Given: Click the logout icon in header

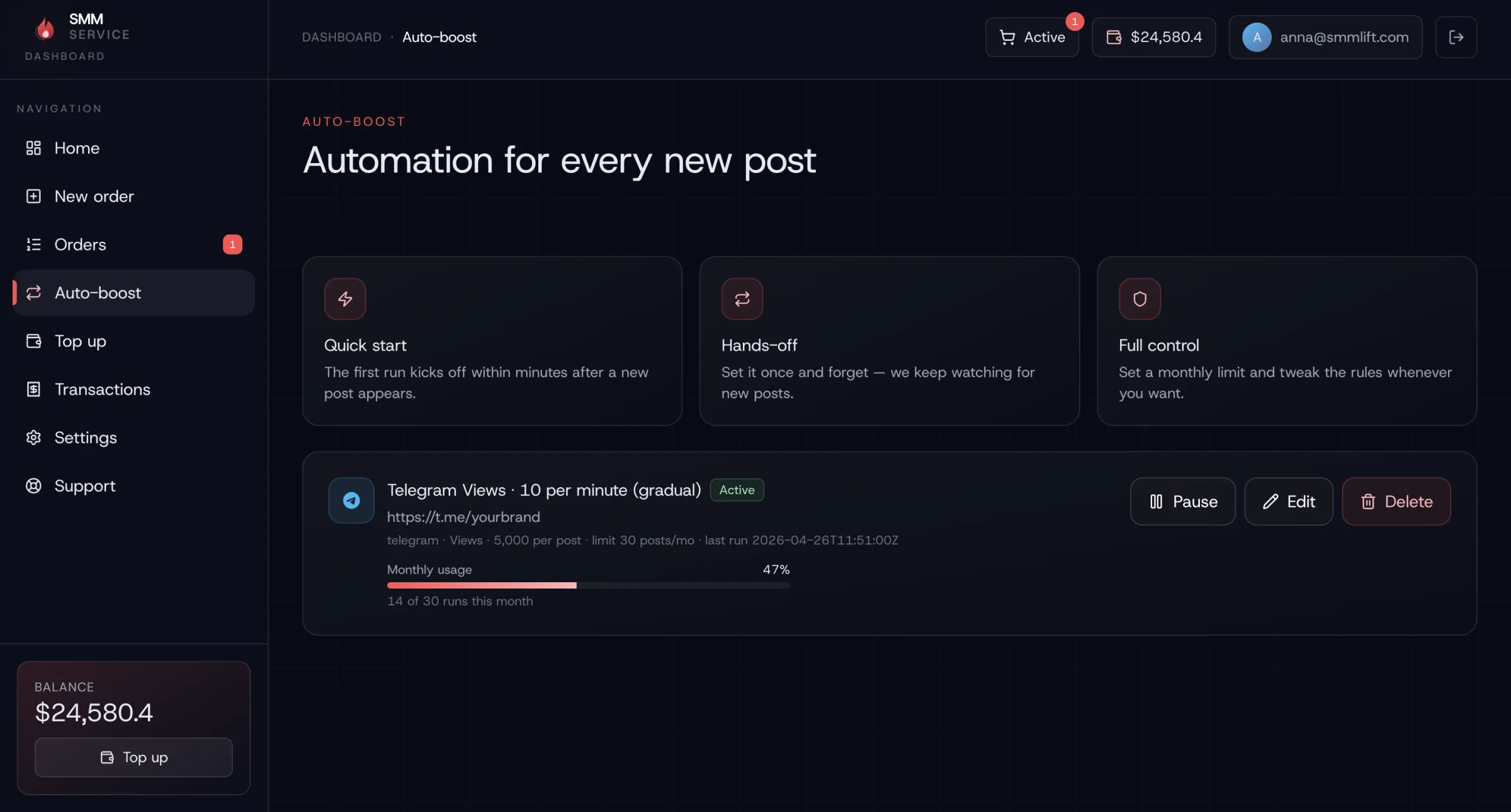Looking at the screenshot, I should pyautogui.click(x=1456, y=37).
